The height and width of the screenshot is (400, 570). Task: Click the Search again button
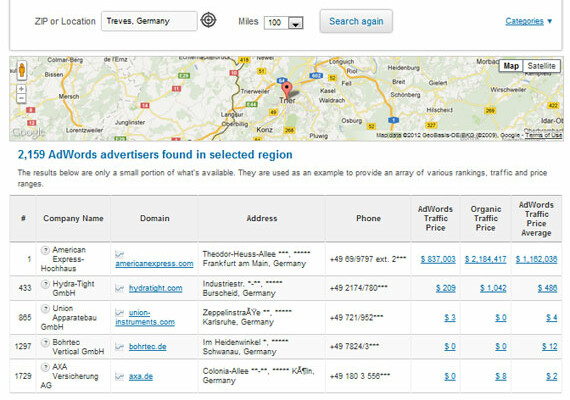(x=356, y=21)
